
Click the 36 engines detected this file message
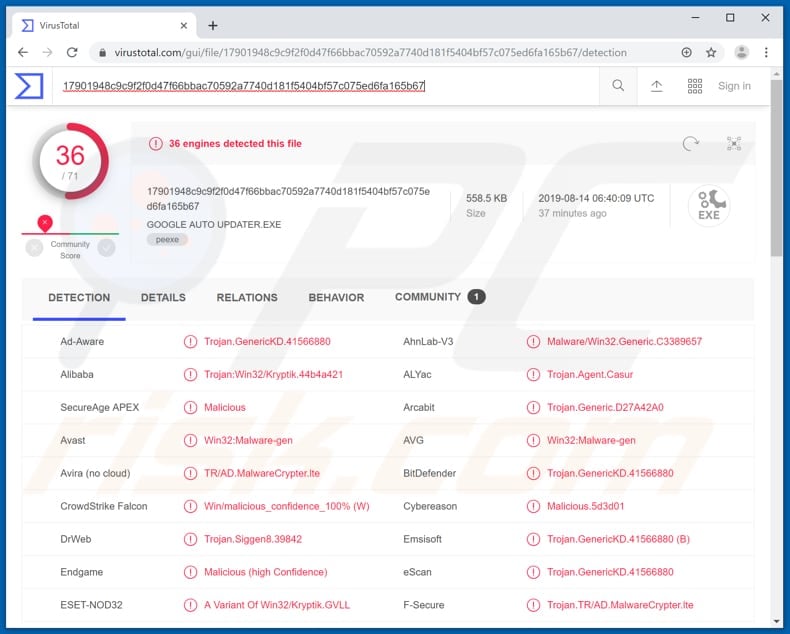tap(235, 144)
